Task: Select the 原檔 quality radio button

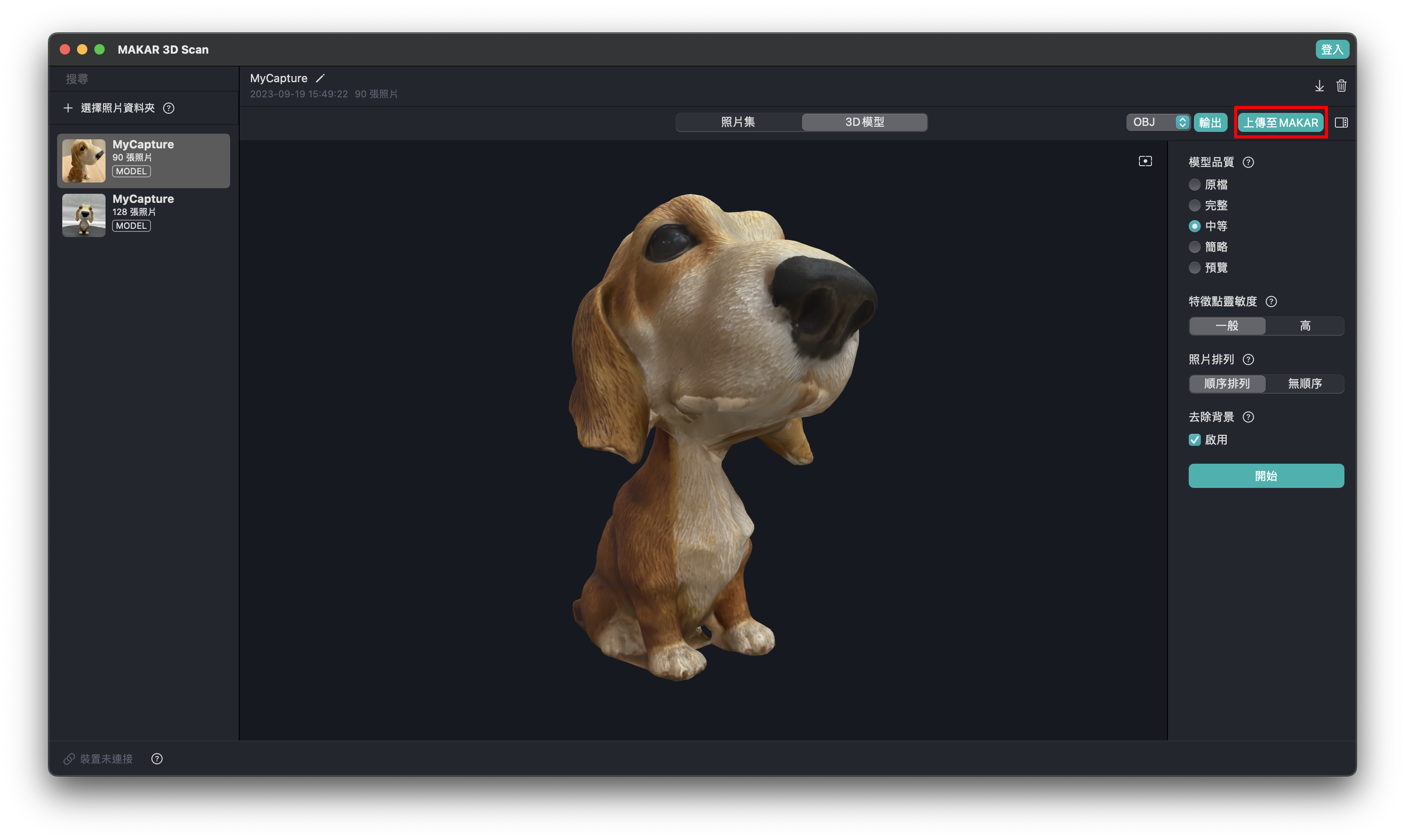Action: 1194,185
